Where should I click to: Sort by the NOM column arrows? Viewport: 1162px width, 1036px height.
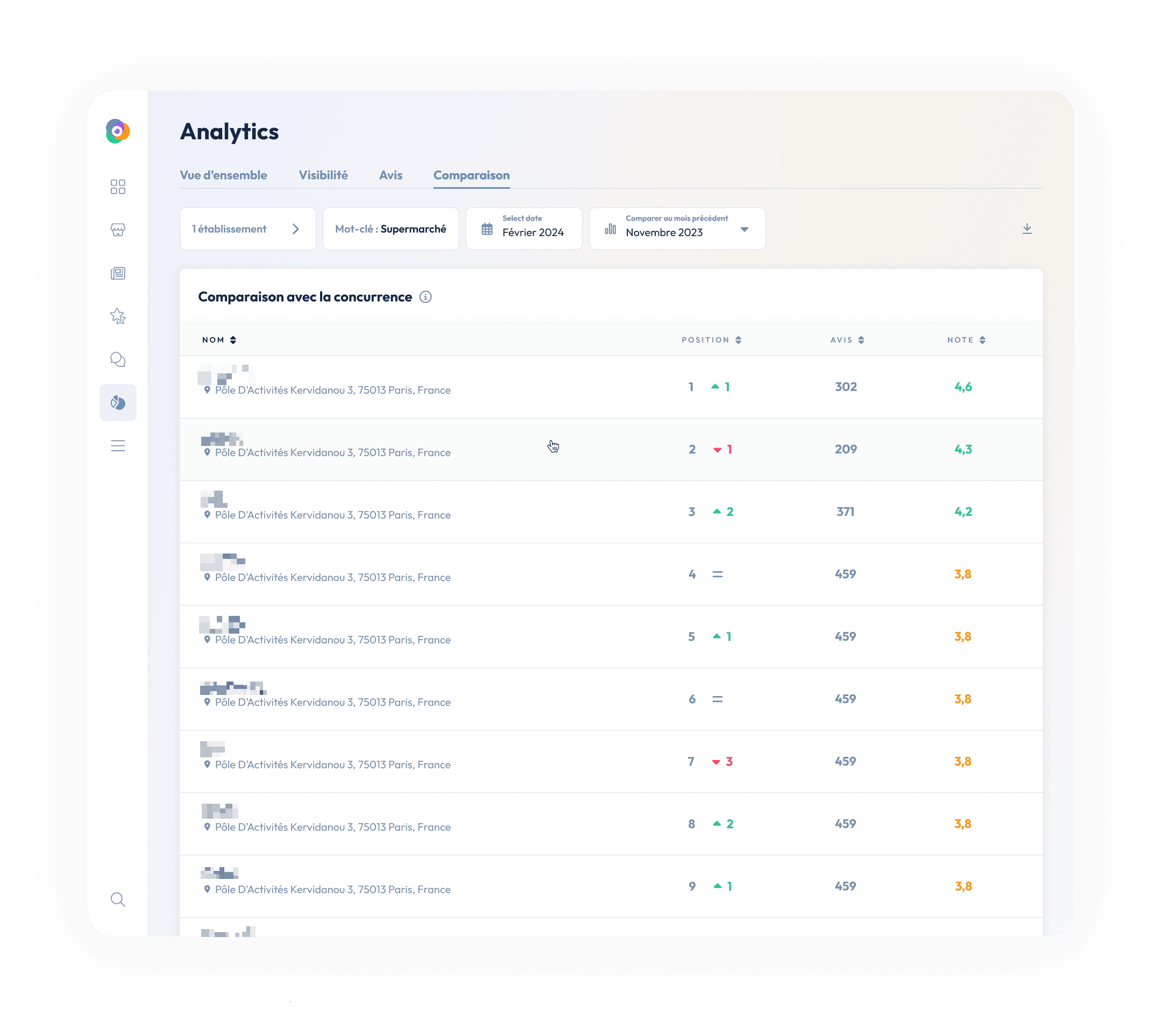[x=233, y=340]
